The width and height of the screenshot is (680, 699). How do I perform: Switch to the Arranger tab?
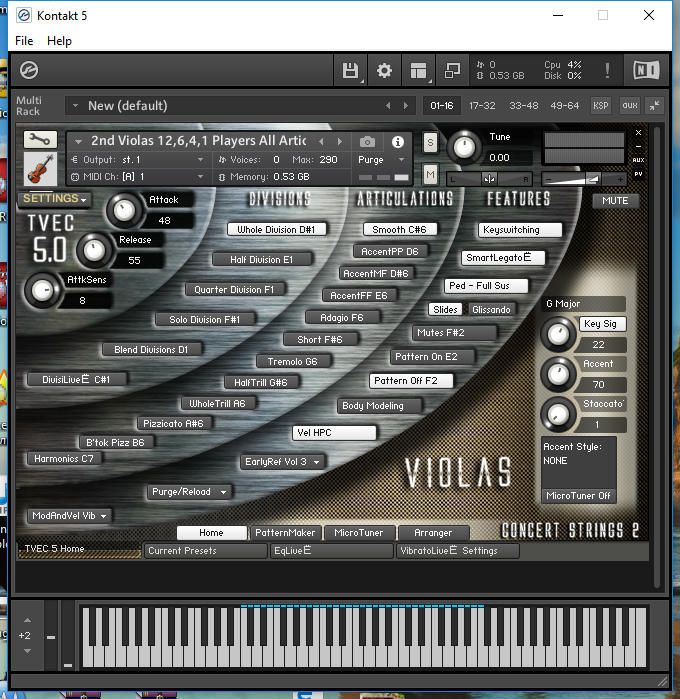(x=433, y=533)
